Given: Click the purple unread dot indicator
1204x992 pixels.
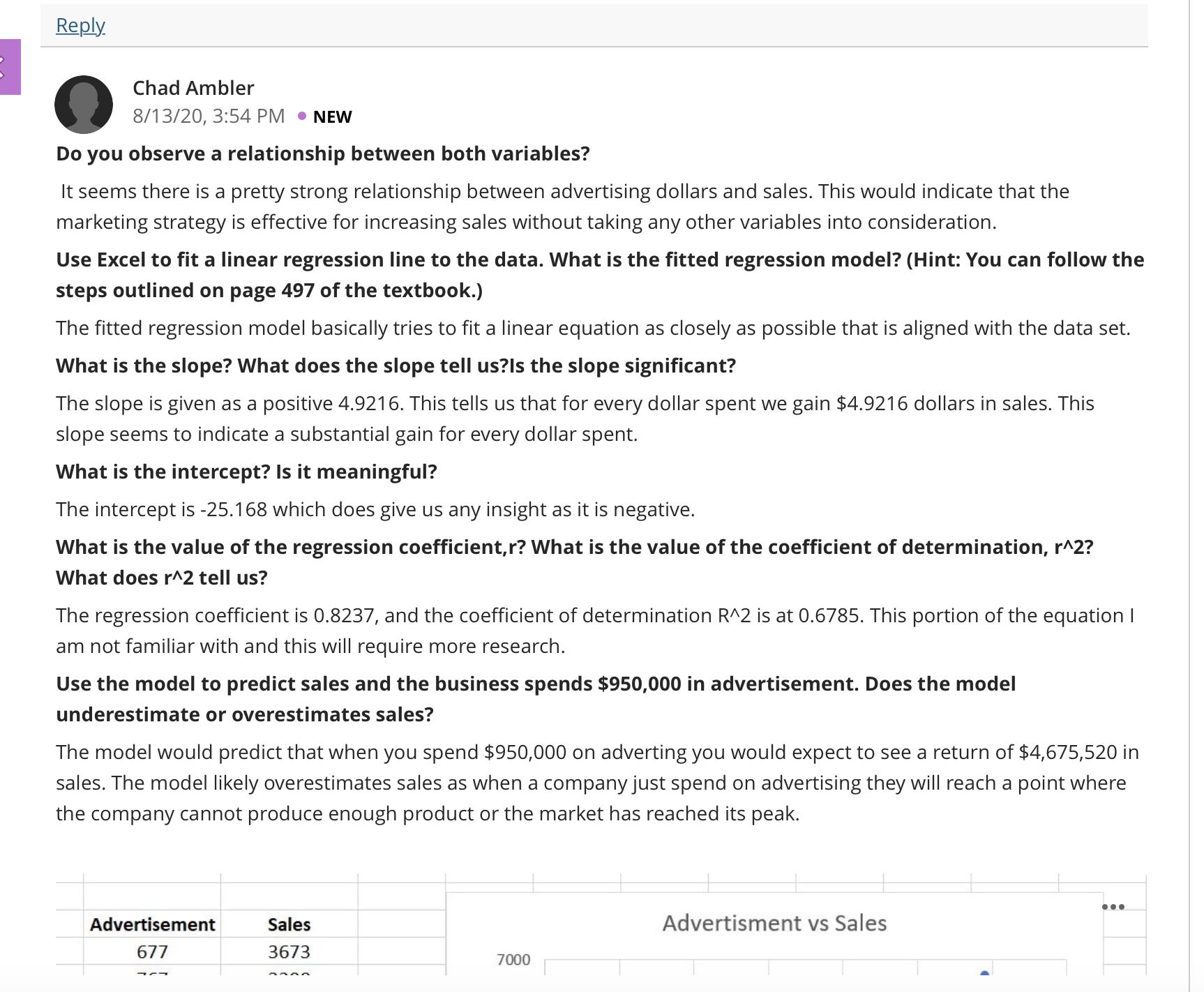Looking at the screenshot, I should point(301,116).
